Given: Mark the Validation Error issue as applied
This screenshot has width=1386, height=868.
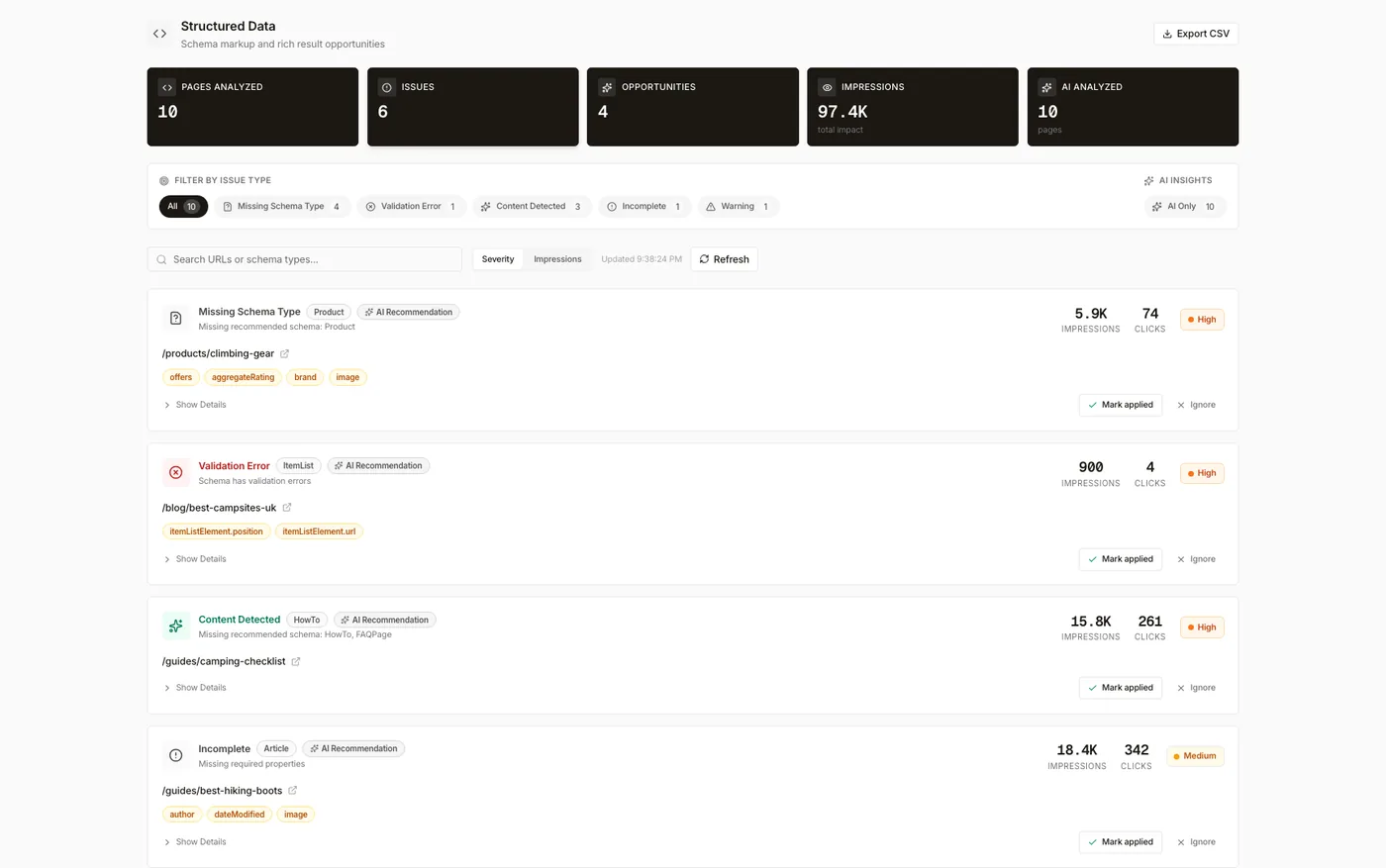Looking at the screenshot, I should pyautogui.click(x=1121, y=559).
